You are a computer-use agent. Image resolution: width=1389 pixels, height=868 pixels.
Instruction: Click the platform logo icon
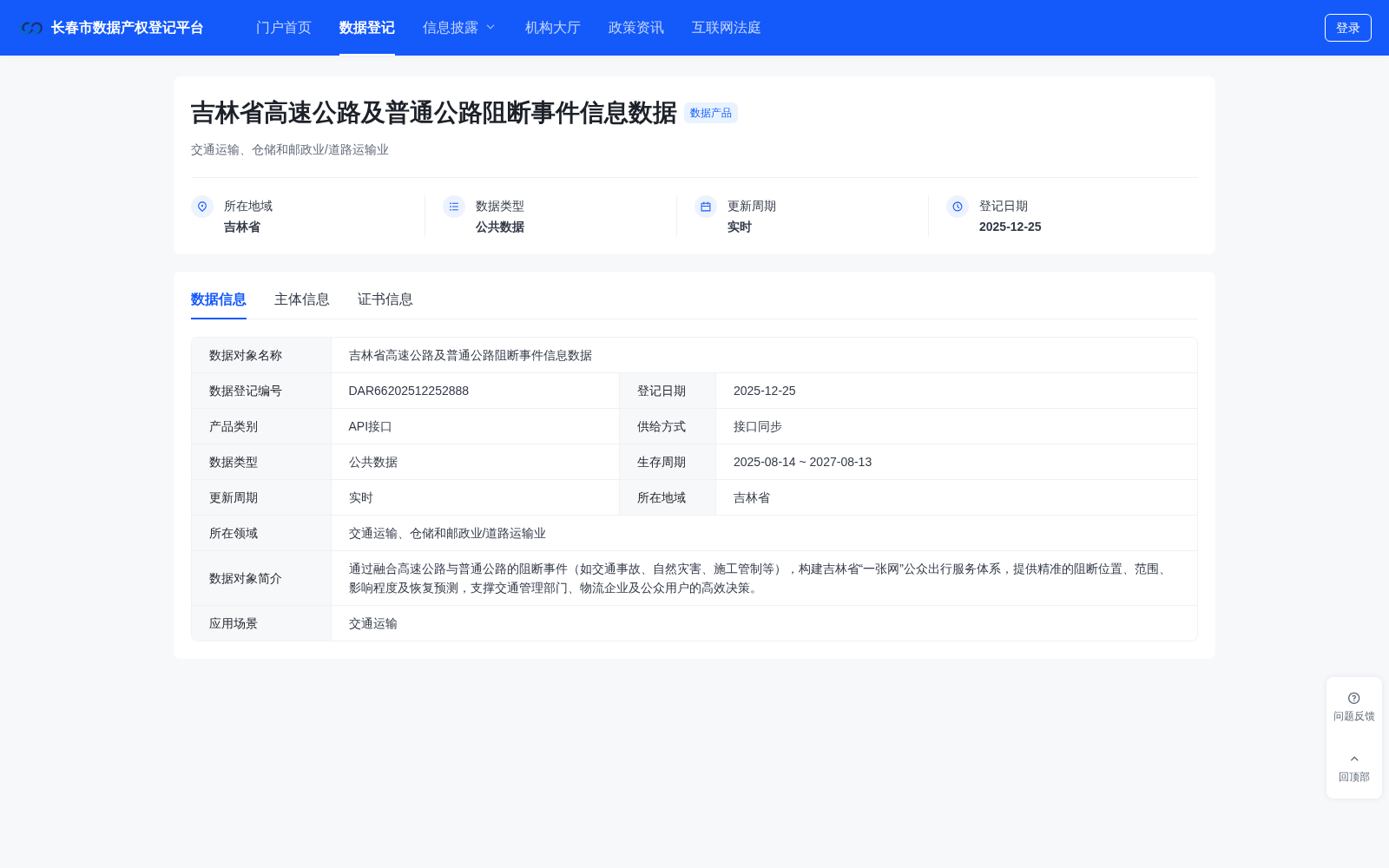tap(32, 28)
